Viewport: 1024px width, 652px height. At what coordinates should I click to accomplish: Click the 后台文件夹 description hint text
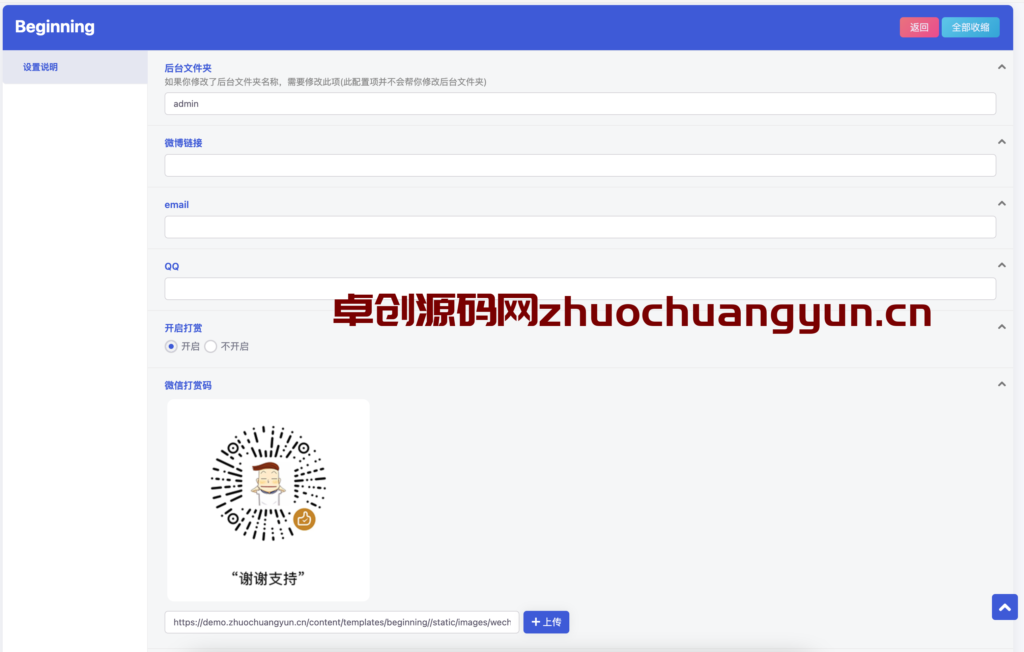pyautogui.click(x=325, y=82)
